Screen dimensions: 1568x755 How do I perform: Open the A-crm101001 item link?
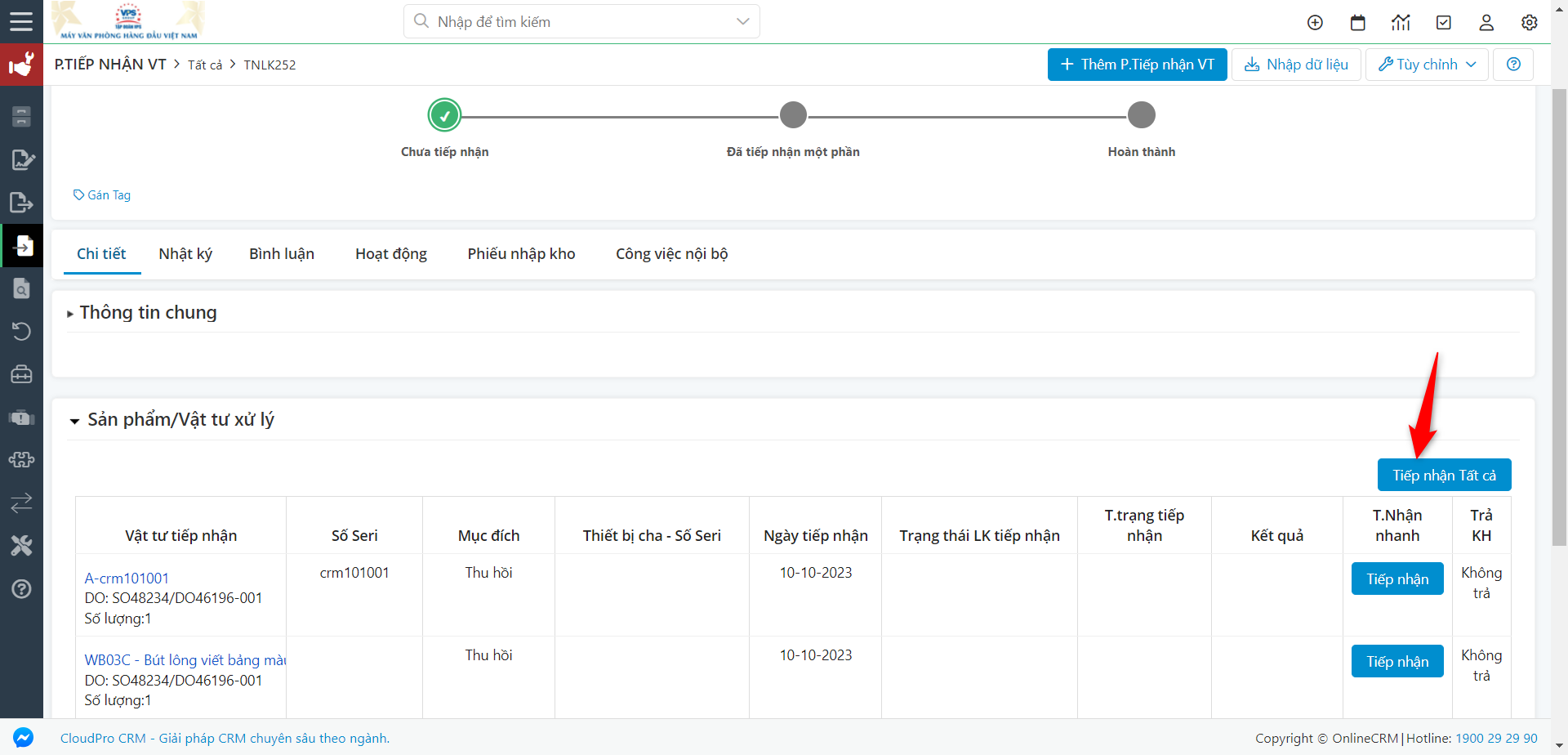click(x=127, y=579)
